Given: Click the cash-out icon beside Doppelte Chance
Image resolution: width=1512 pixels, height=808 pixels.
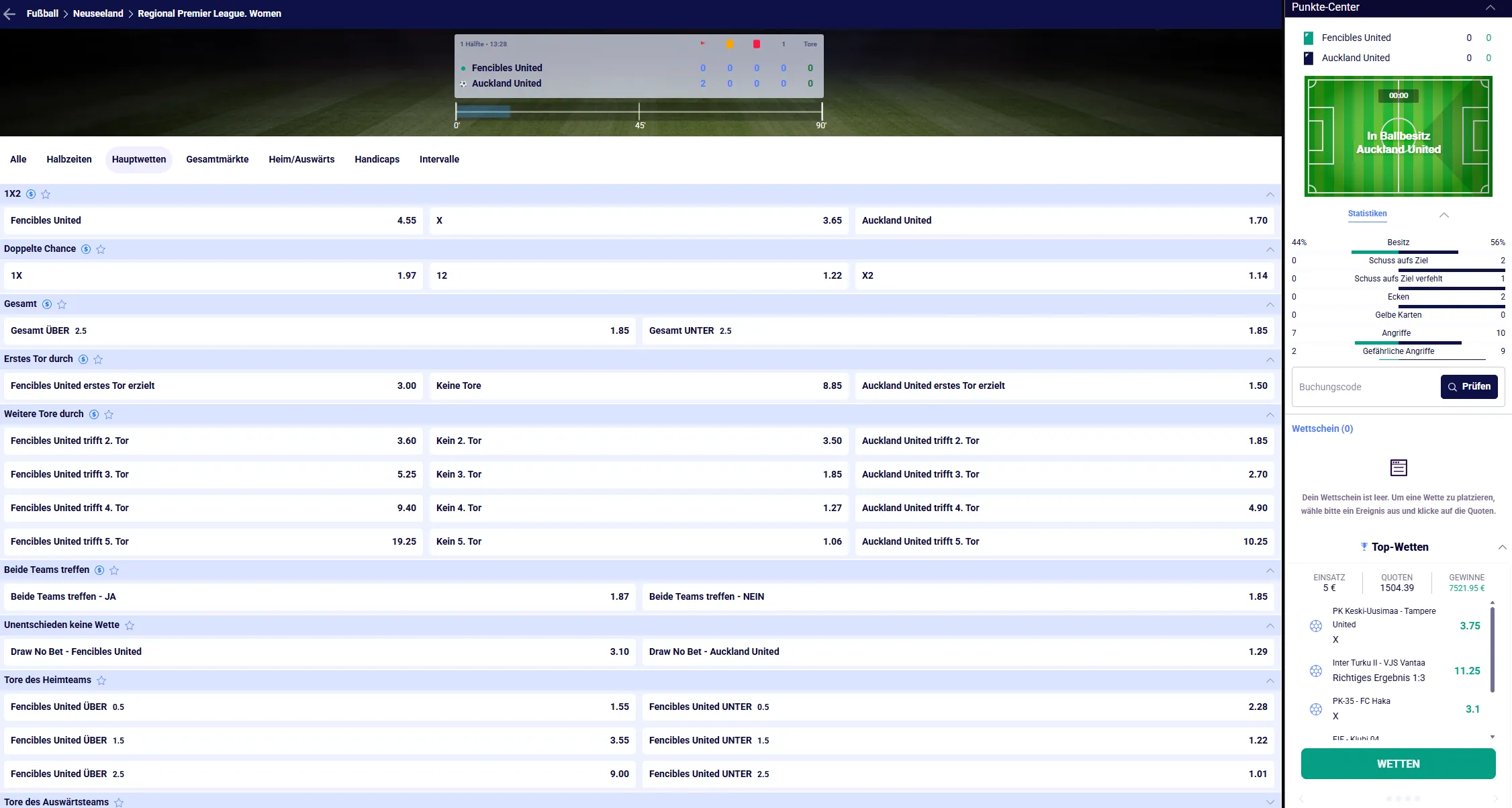Looking at the screenshot, I should pyautogui.click(x=86, y=249).
